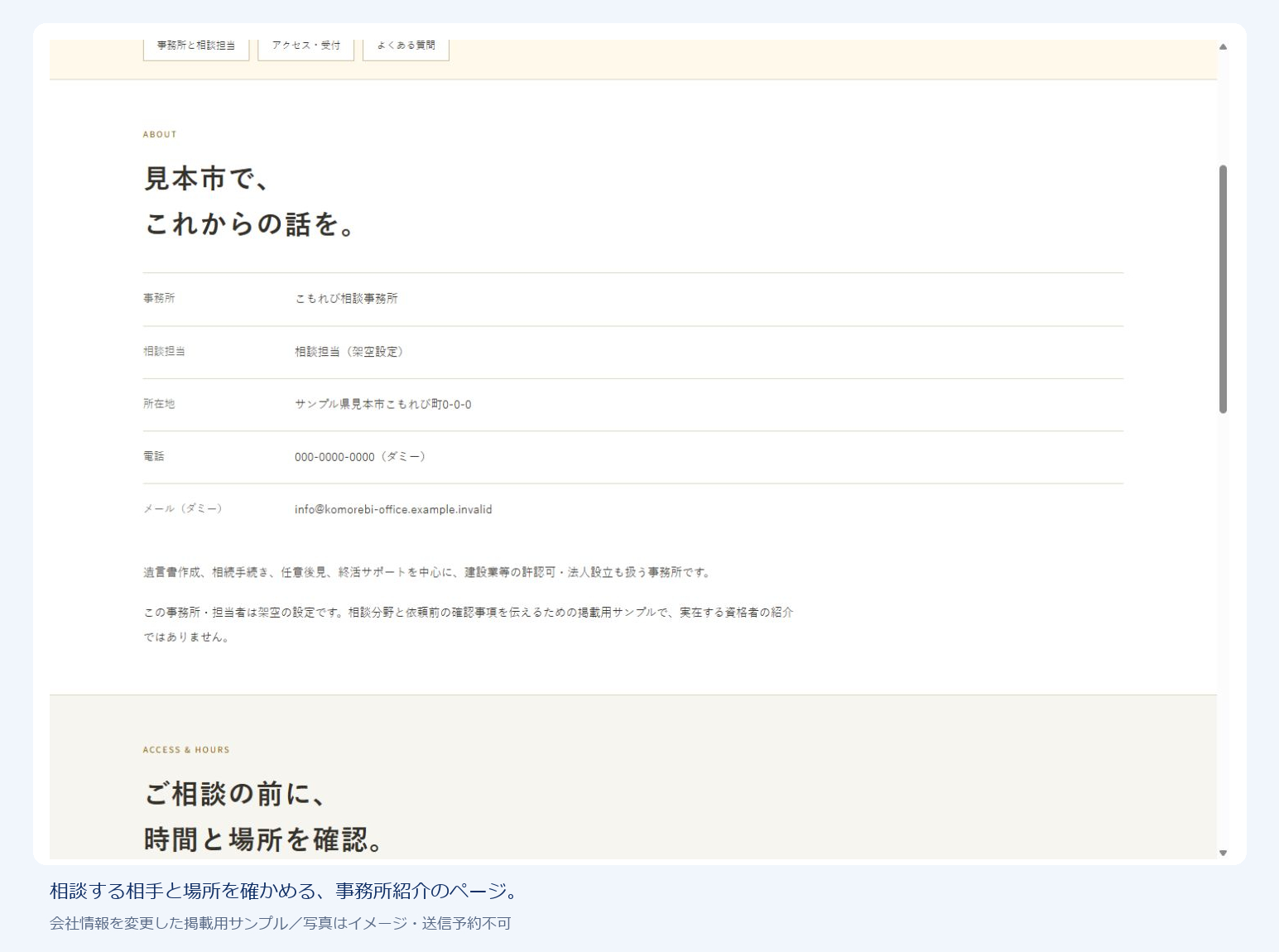The image size is (1279, 952).
Task: Click the value 相談担当（架空設定）
Action: point(349,352)
